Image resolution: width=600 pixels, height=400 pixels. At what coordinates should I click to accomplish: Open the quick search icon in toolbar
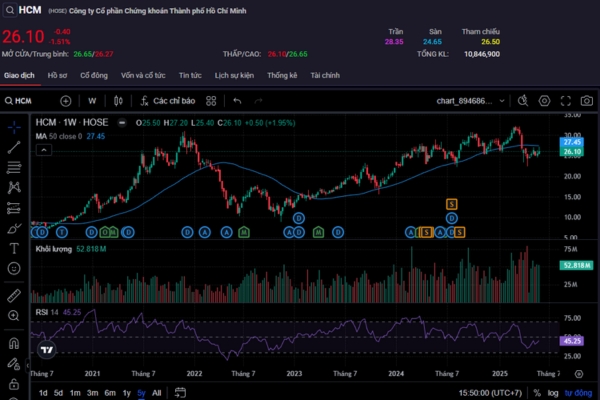pyautogui.click(x=523, y=101)
